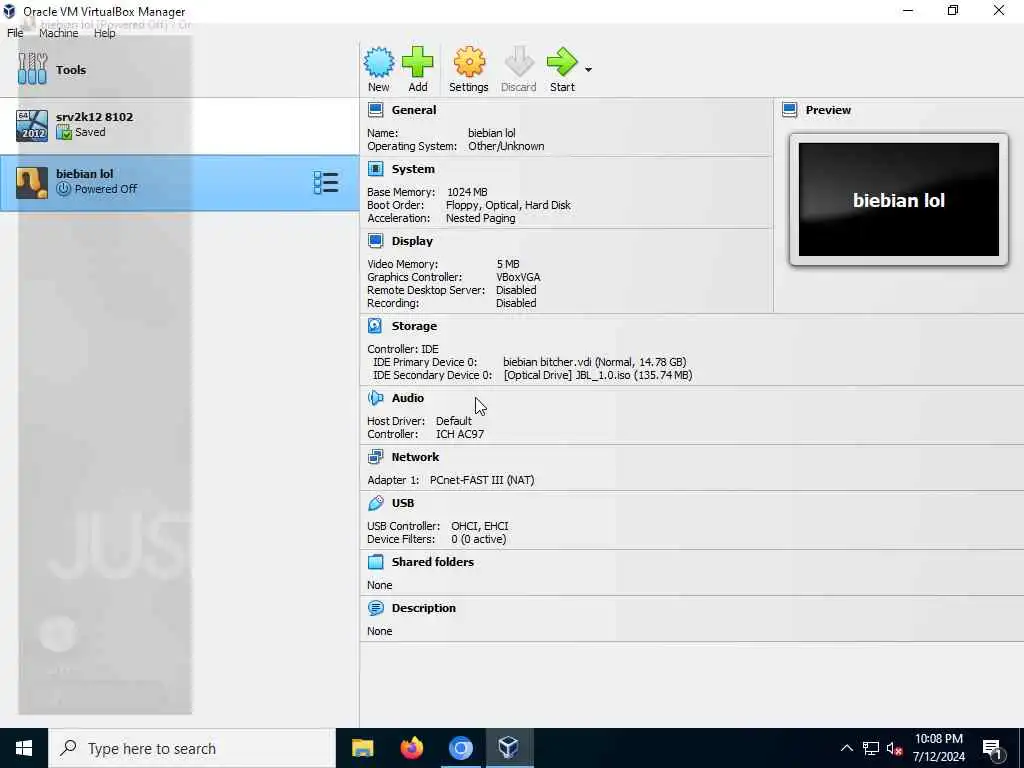This screenshot has width=1024, height=768.
Task: Show hidden system tray icons chevron
Action: (846, 748)
